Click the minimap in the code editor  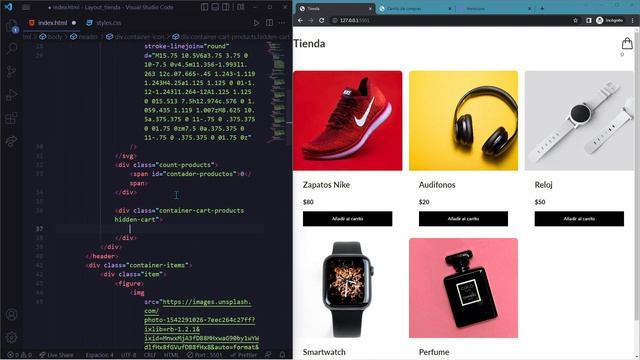tap(278, 92)
